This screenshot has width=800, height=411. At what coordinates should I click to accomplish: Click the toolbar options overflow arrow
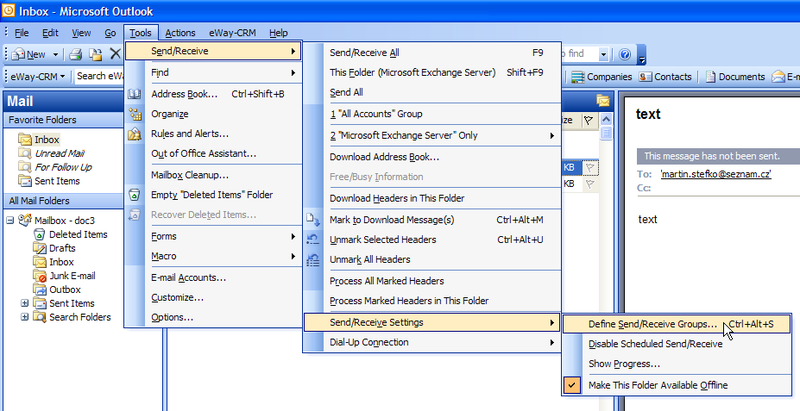[x=642, y=55]
